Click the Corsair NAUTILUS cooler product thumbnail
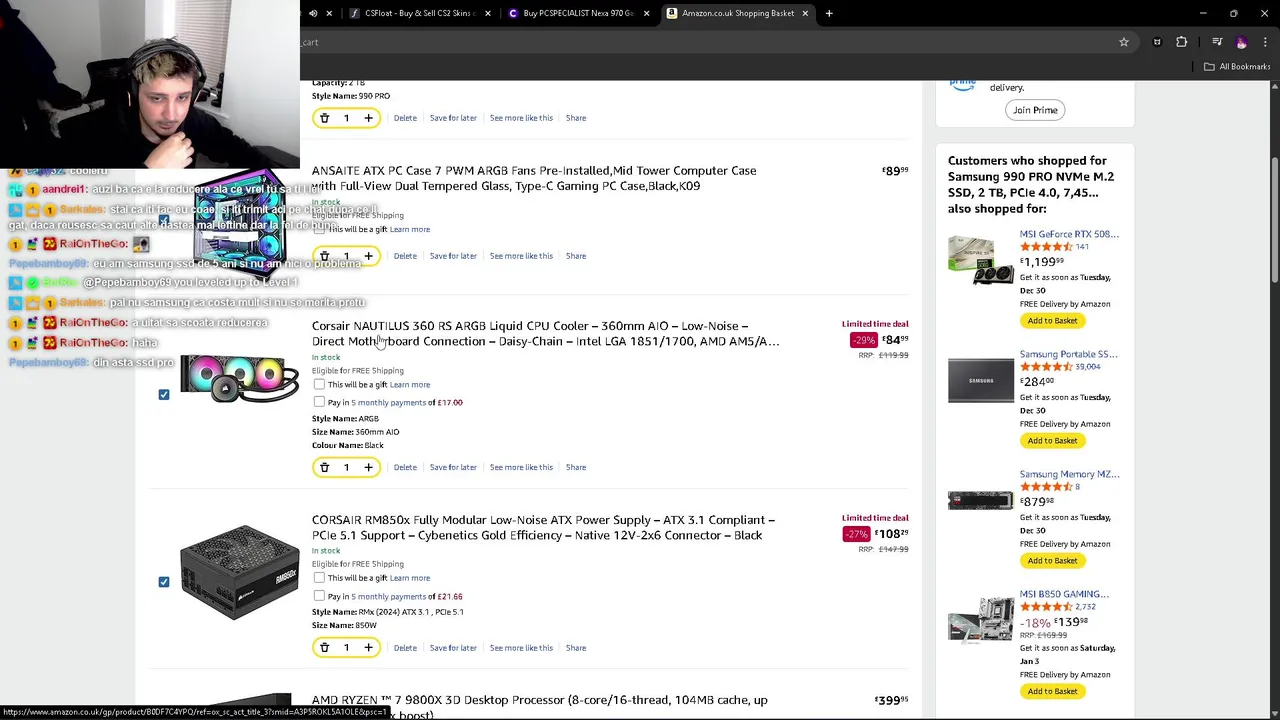Viewport: 1280px width, 720px height. click(x=240, y=378)
